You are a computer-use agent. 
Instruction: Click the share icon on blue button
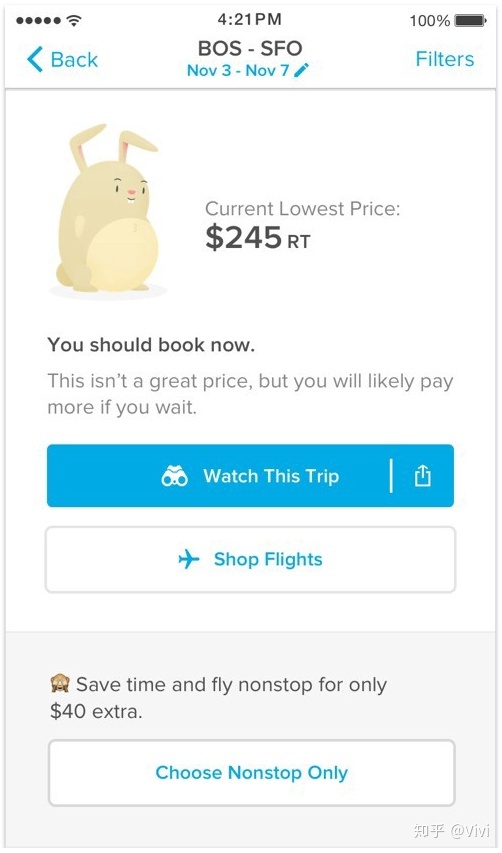click(423, 476)
